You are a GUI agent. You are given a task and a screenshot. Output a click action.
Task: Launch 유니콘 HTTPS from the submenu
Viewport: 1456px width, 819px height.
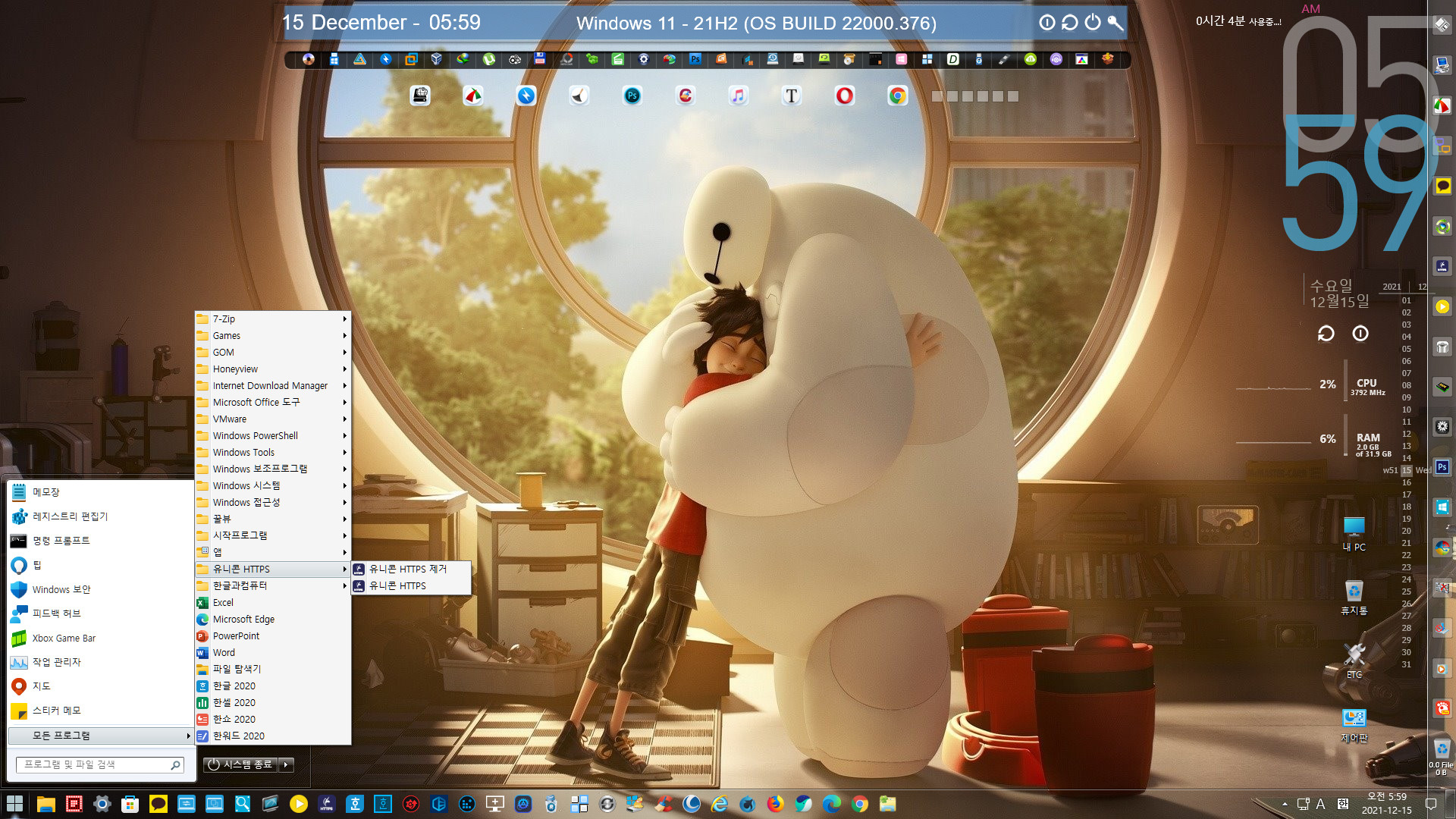[410, 586]
